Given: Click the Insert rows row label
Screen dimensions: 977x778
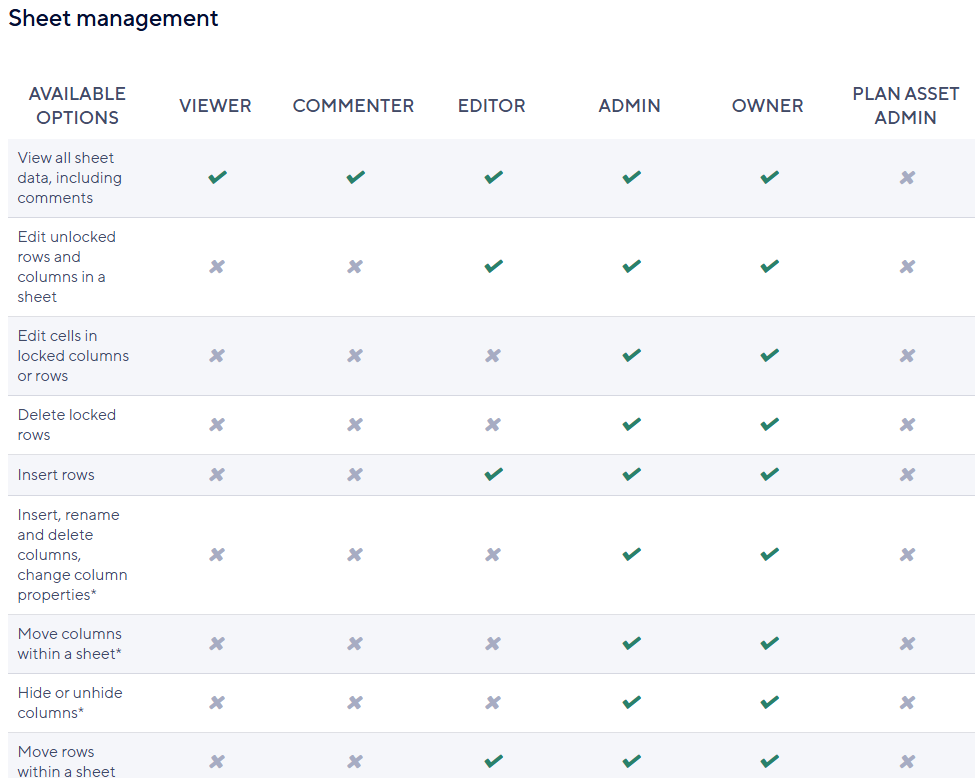Looking at the screenshot, I should [56, 475].
